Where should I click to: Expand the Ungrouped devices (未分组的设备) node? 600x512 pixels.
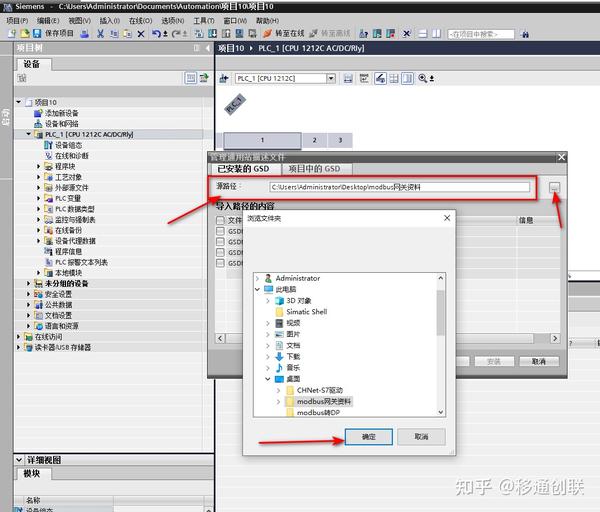(28, 284)
